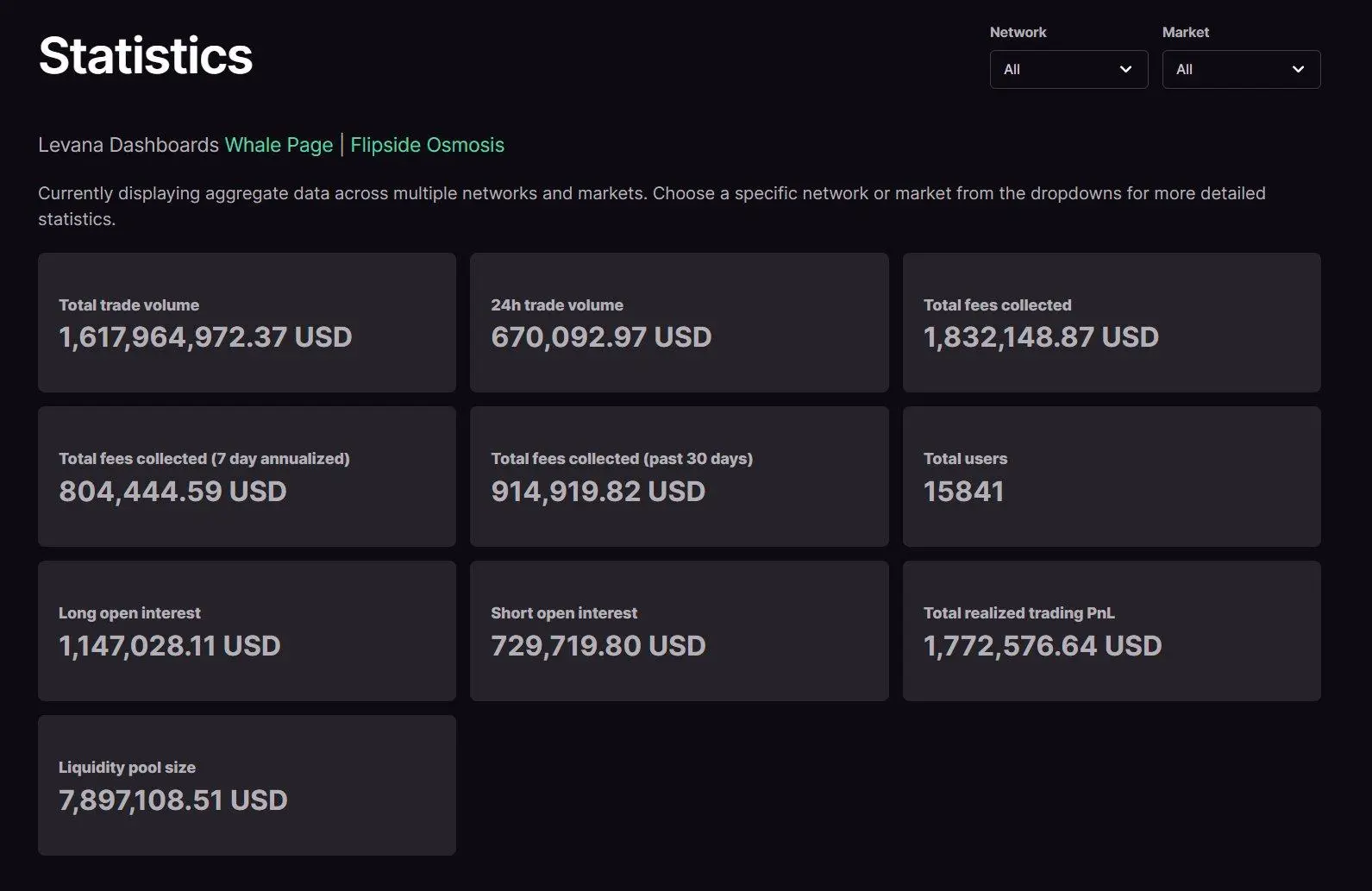Click the chevron arrow in the Market selector
Viewport: 1372px width, 891px height.
(x=1298, y=69)
